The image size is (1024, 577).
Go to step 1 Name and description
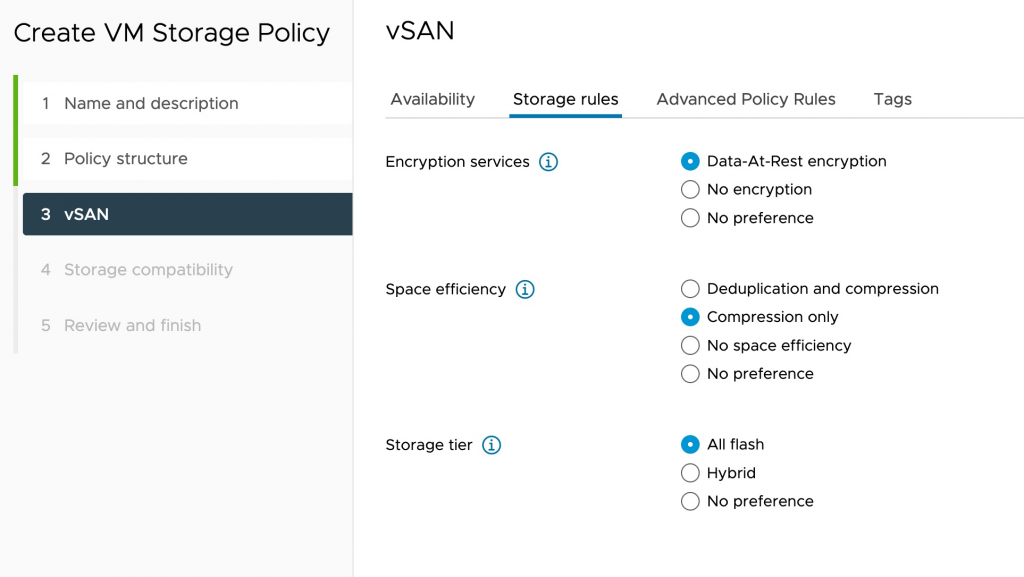[151, 104]
